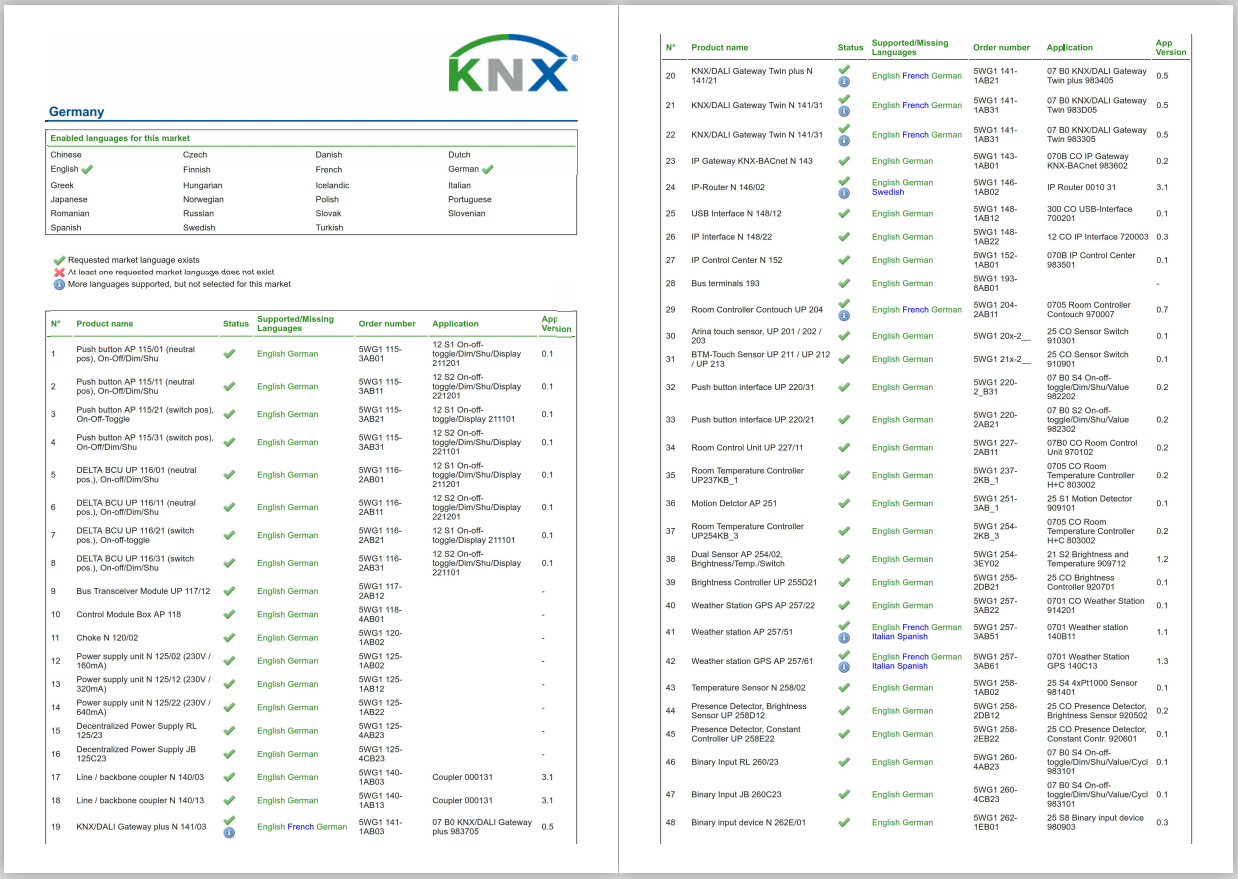Image resolution: width=1238 pixels, height=879 pixels.
Task: Click info icon in IP-Router N 146/02 row
Action: pyautogui.click(x=844, y=192)
